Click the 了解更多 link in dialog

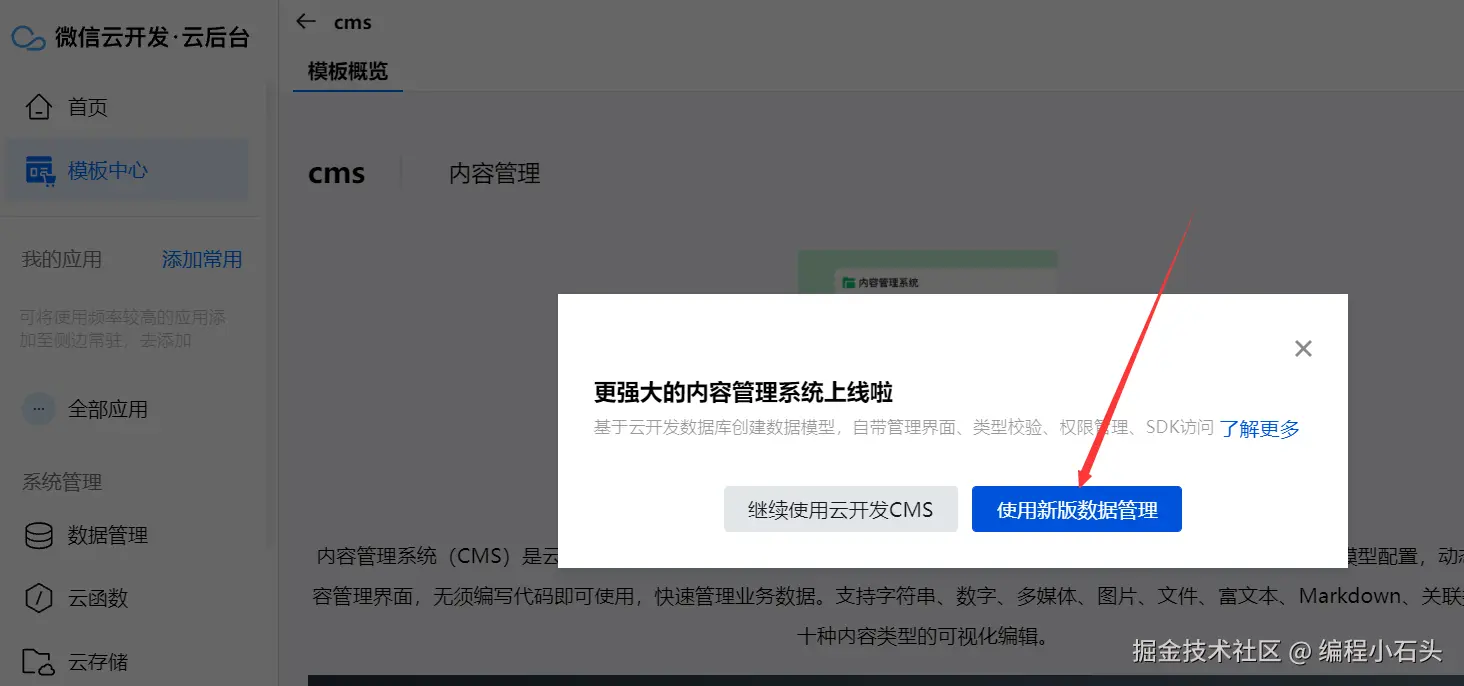[x=1260, y=429]
